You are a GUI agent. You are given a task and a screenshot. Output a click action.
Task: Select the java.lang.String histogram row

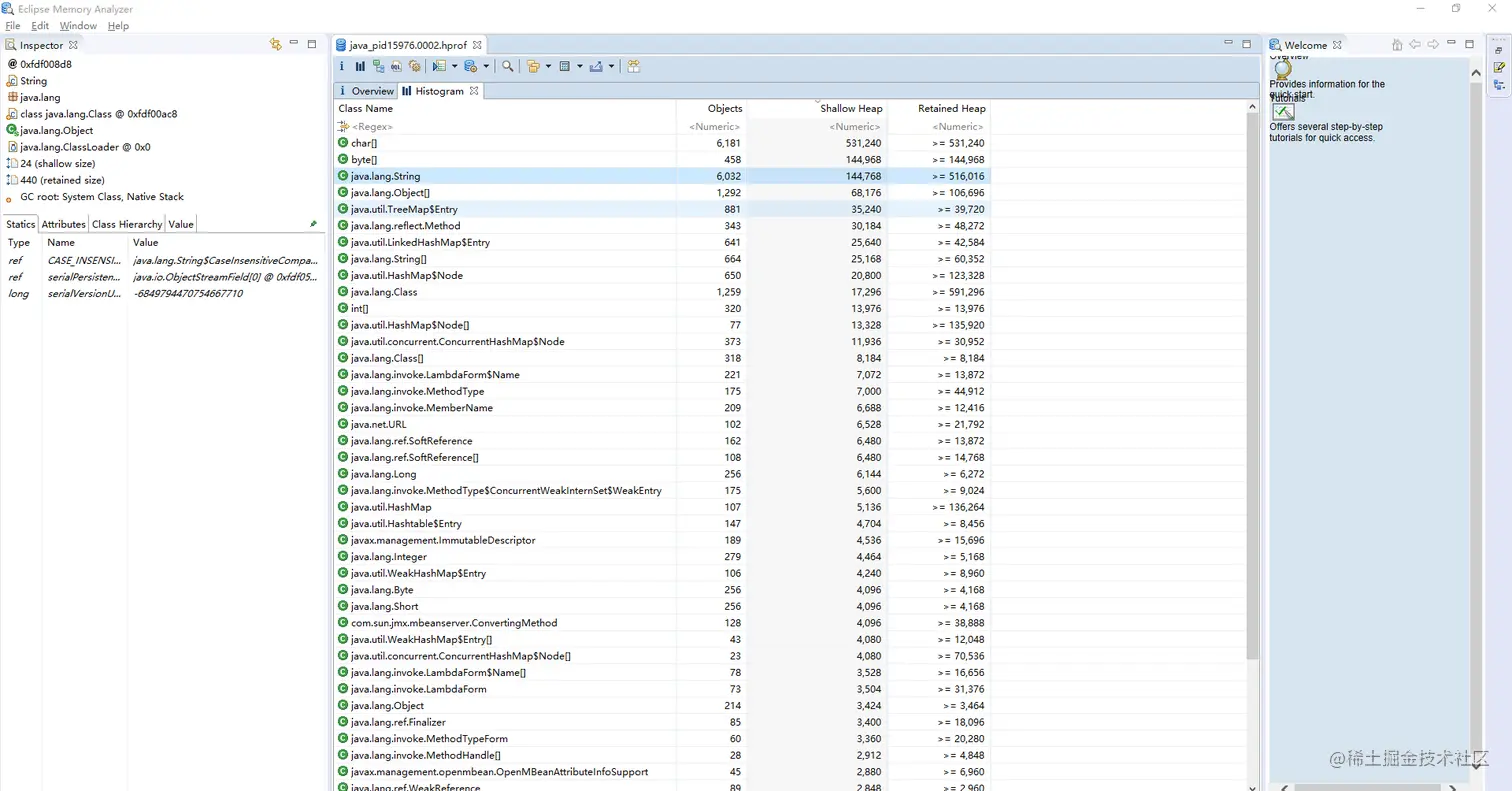point(662,176)
